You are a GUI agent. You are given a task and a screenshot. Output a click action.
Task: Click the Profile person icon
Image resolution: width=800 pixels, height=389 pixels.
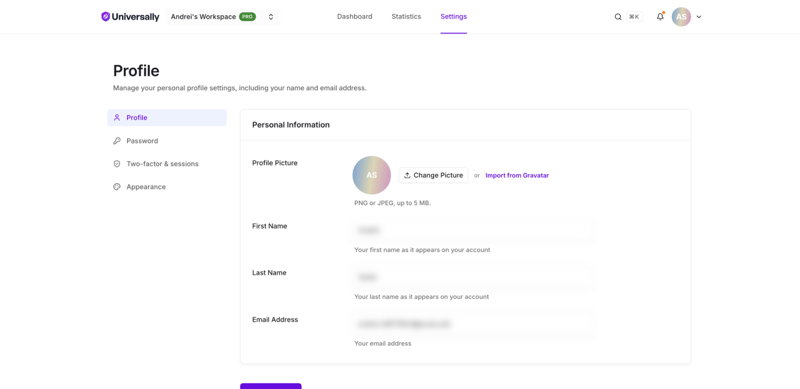117,117
